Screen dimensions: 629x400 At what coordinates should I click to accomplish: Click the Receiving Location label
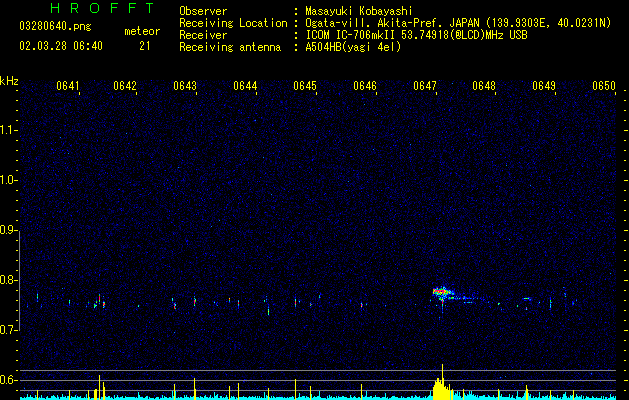point(233,23)
